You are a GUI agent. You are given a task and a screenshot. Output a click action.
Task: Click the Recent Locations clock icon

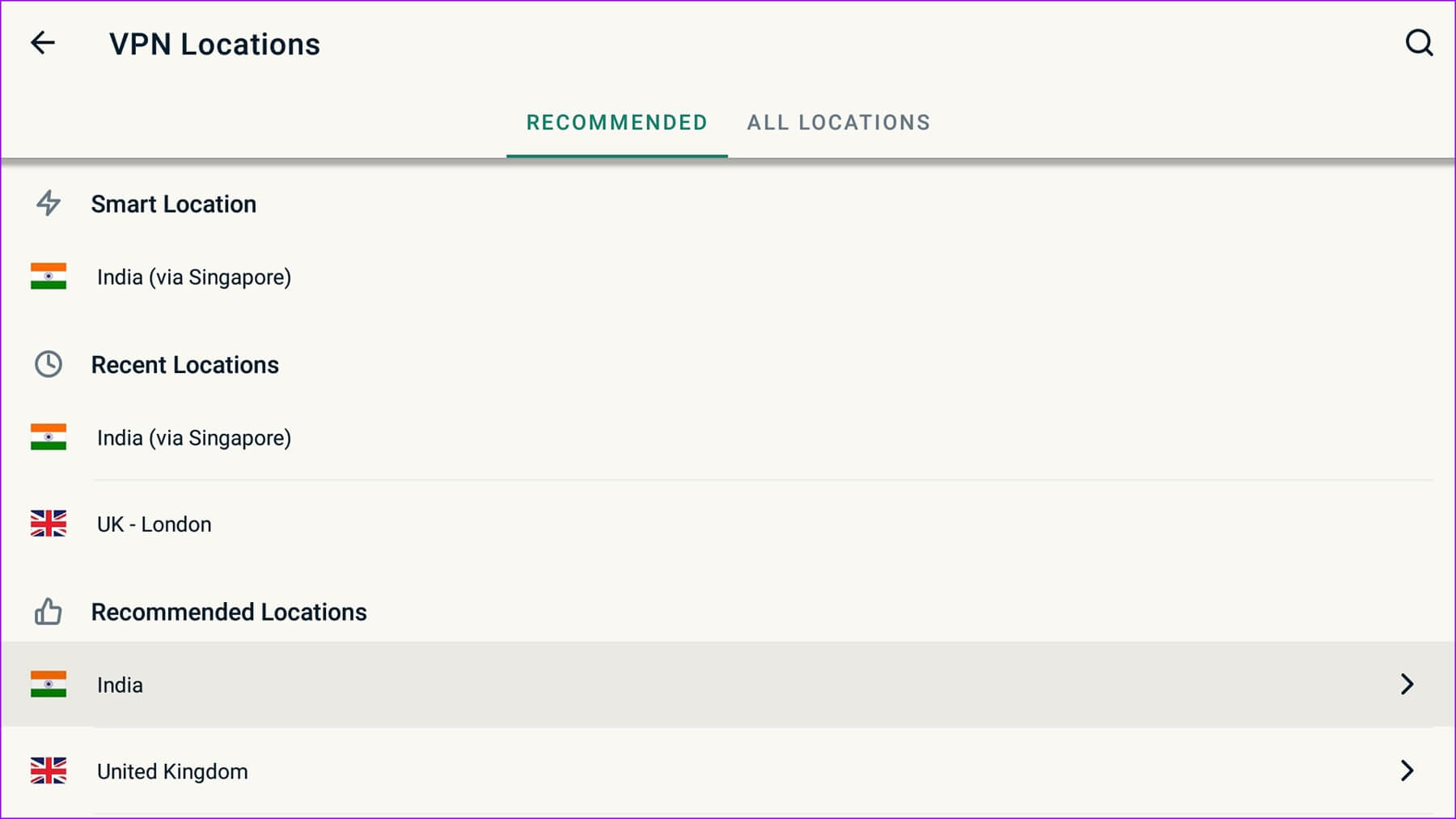coord(49,364)
